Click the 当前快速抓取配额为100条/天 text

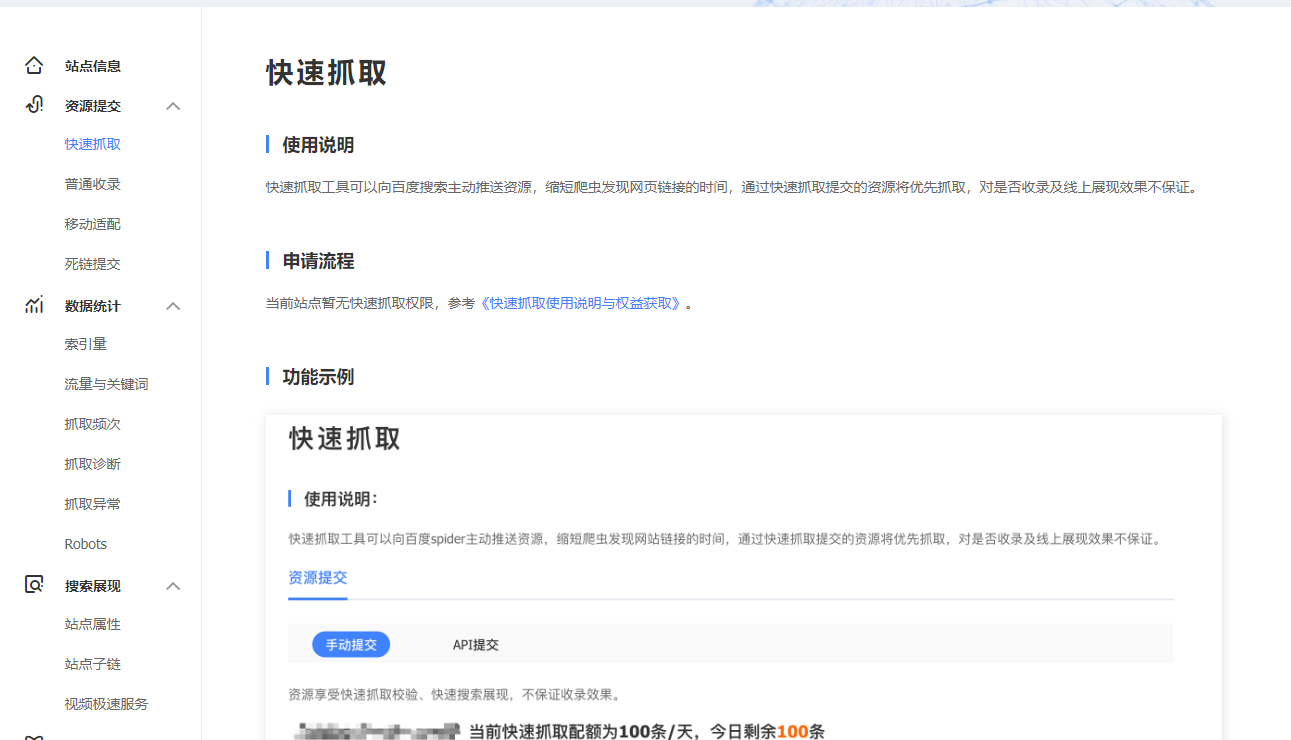[585, 732]
